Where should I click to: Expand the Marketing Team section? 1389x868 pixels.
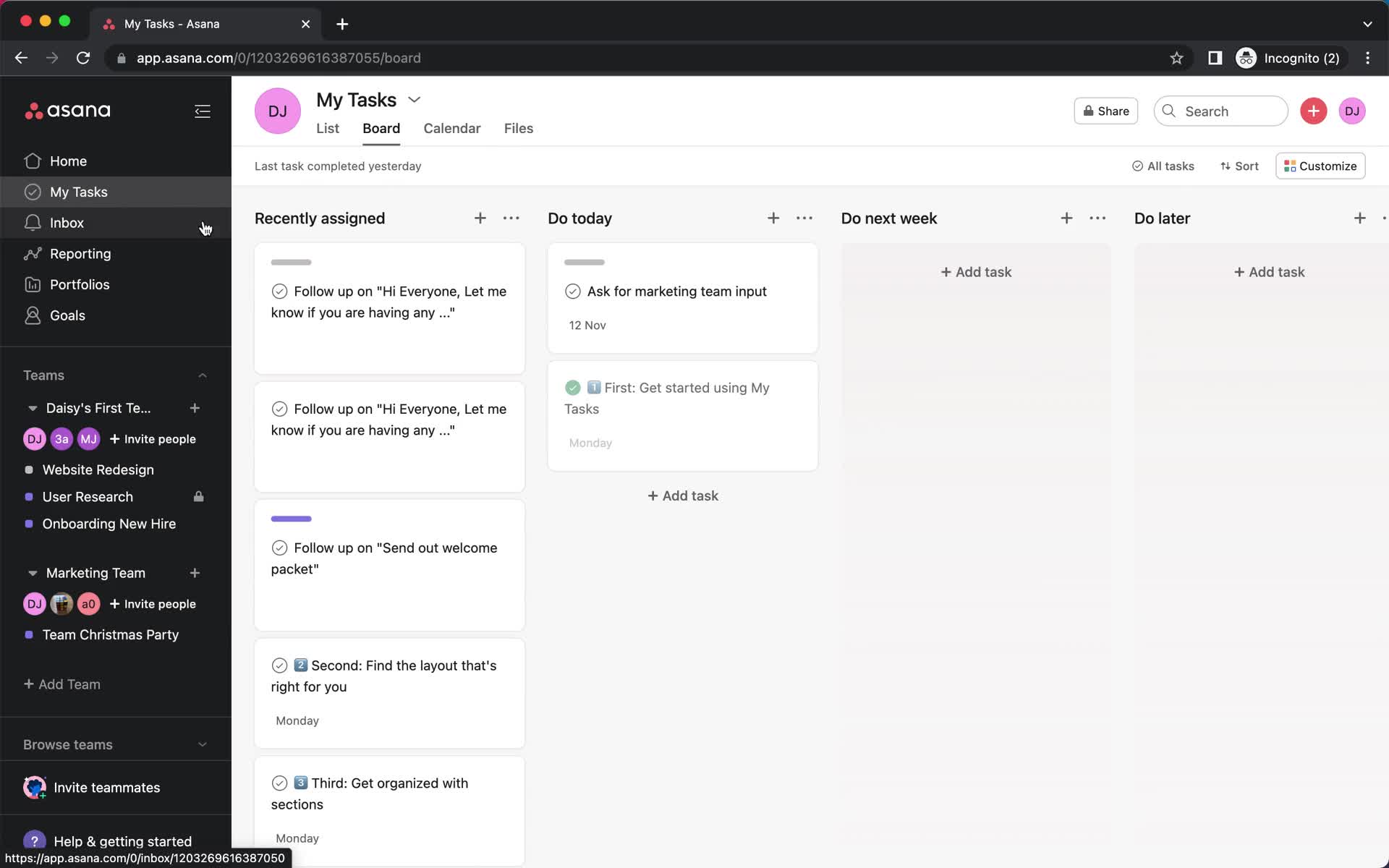[32, 573]
